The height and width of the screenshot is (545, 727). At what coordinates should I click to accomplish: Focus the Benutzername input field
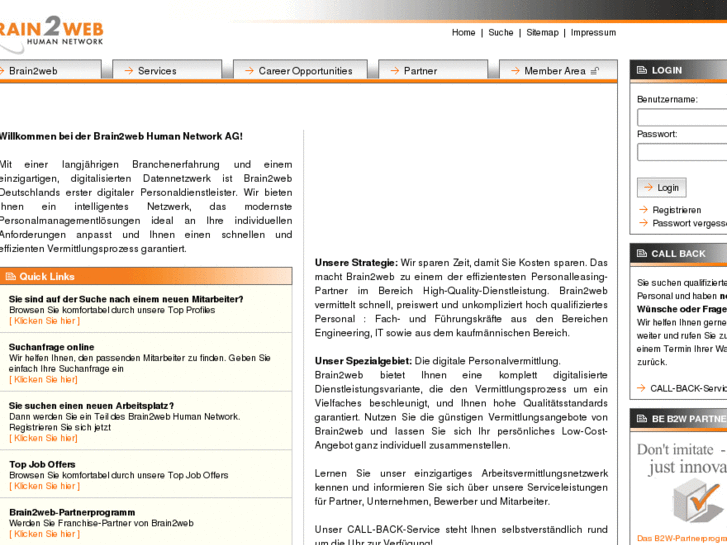tap(682, 117)
